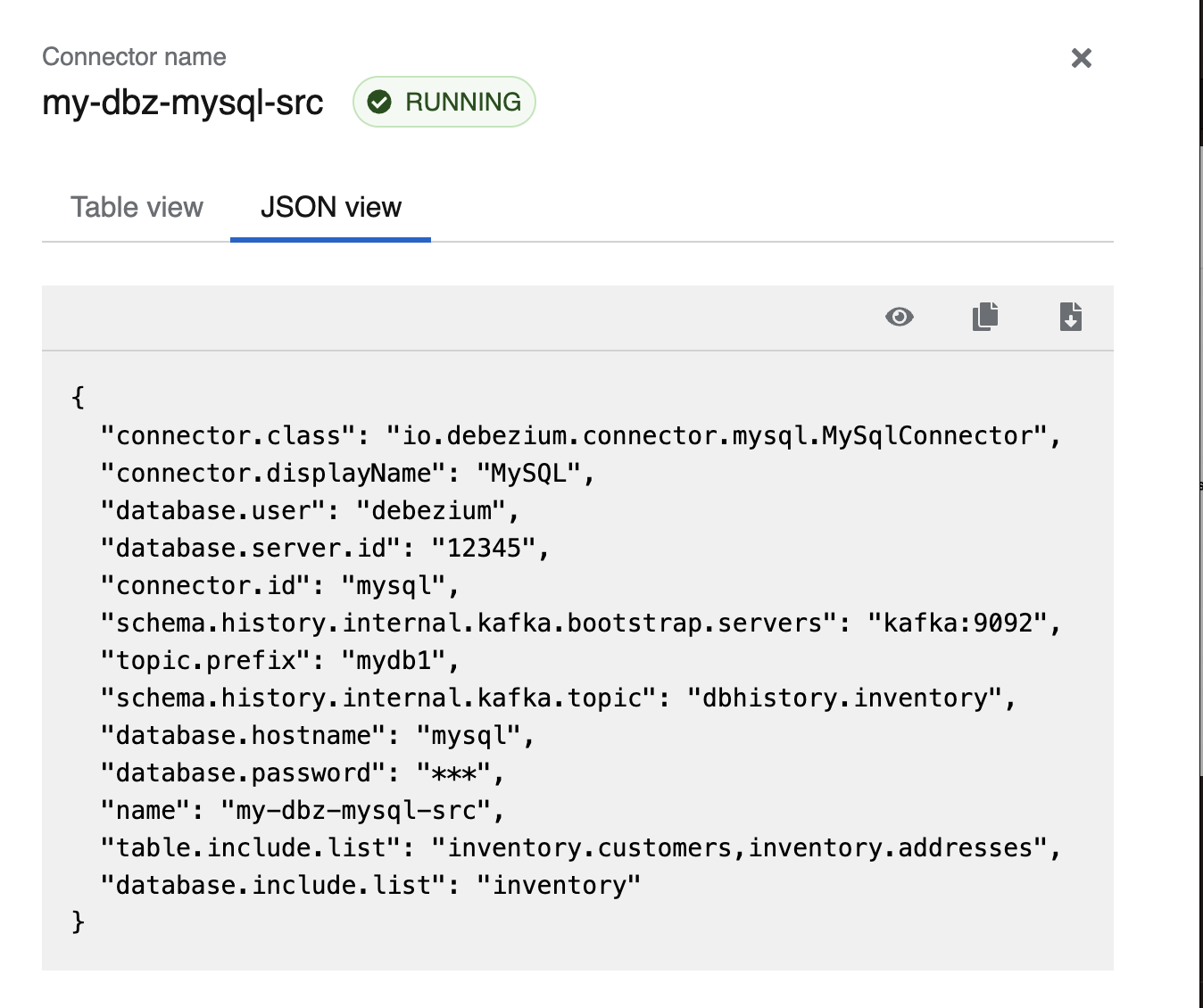
Task: Click the database.include.list inventory entry
Action: point(370,885)
